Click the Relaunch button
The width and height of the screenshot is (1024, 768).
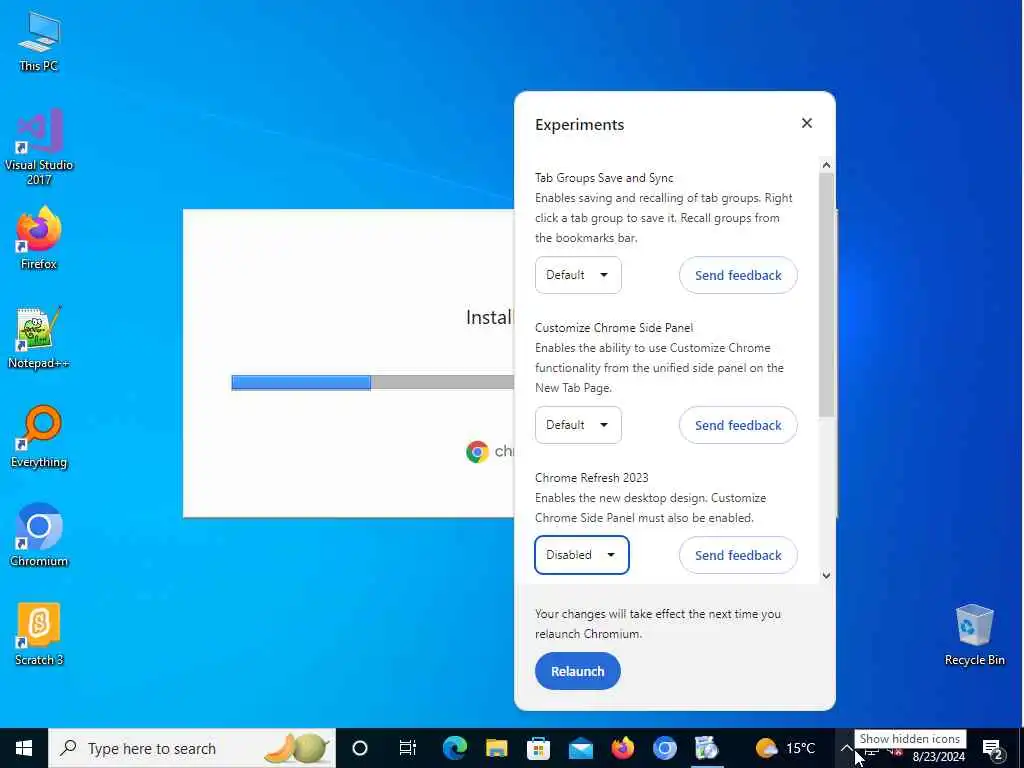pos(577,671)
